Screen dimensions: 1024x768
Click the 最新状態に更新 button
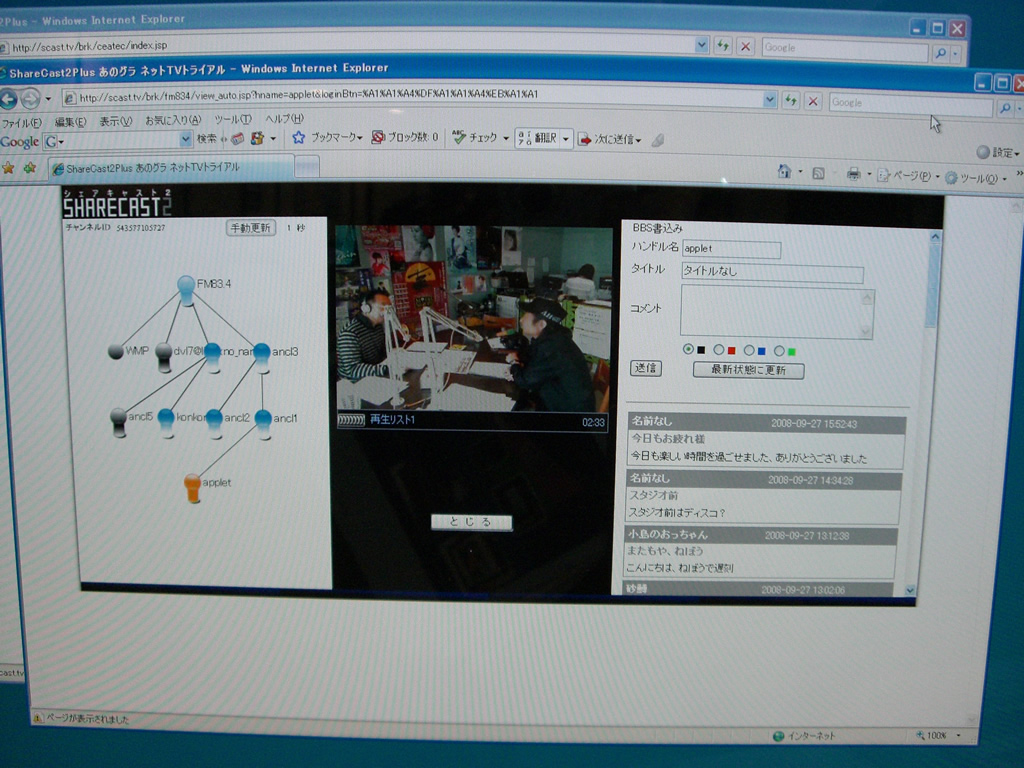(748, 370)
